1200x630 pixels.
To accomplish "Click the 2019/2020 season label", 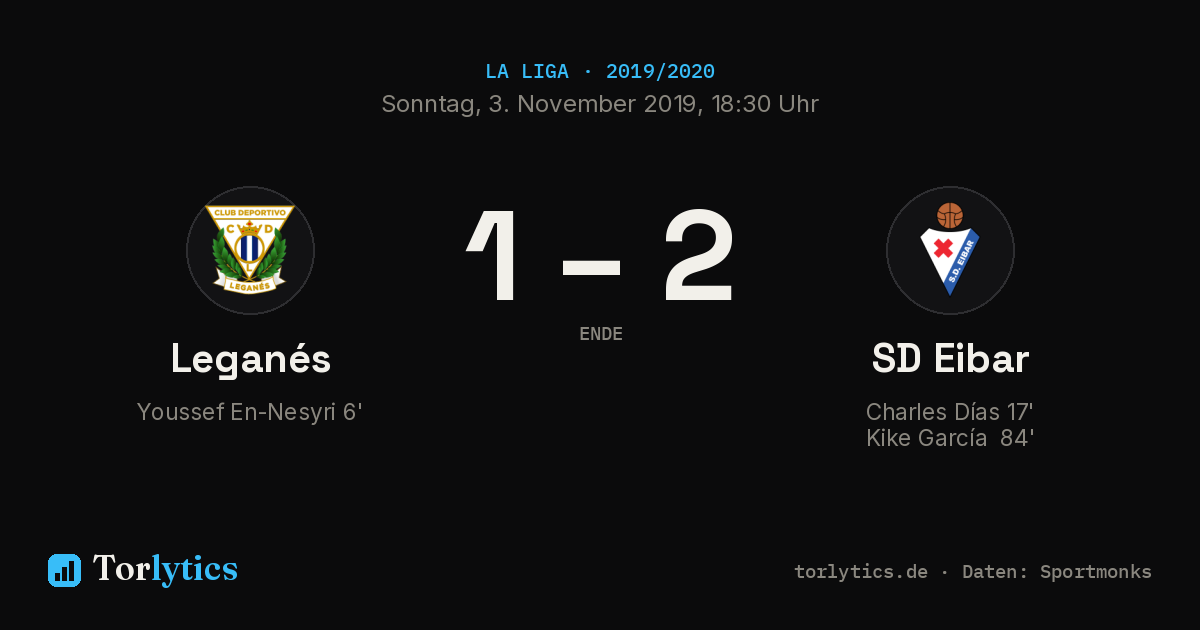I will coord(660,72).
